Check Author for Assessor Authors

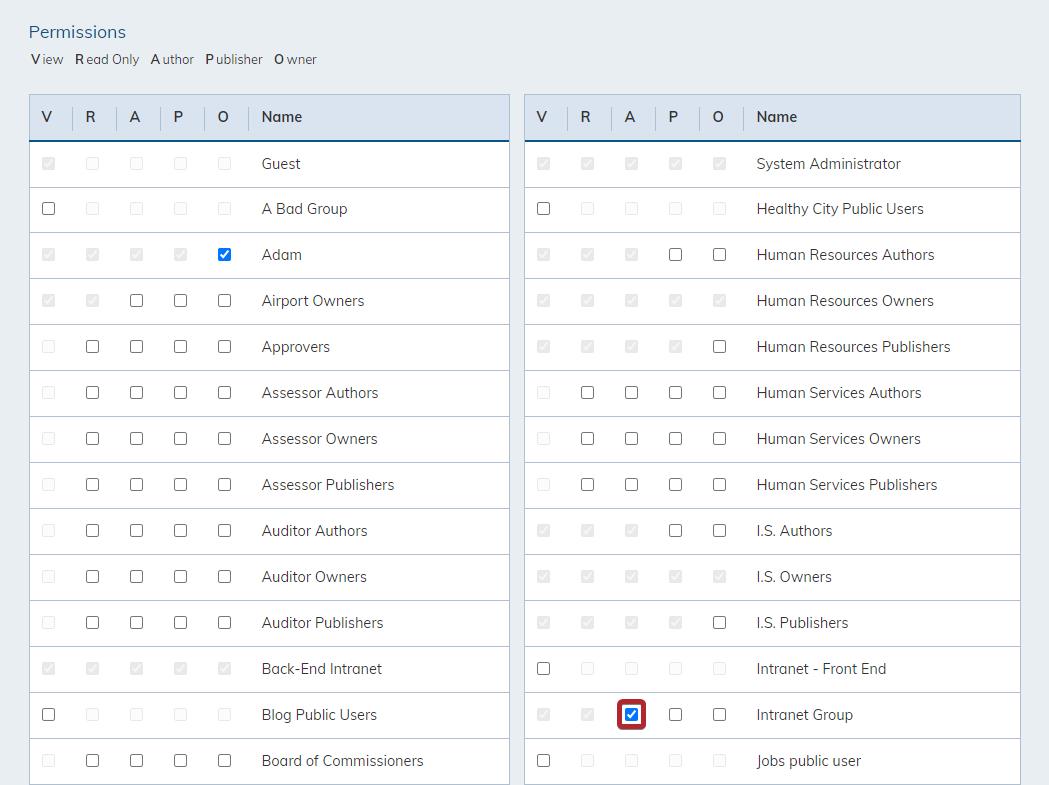(x=136, y=393)
